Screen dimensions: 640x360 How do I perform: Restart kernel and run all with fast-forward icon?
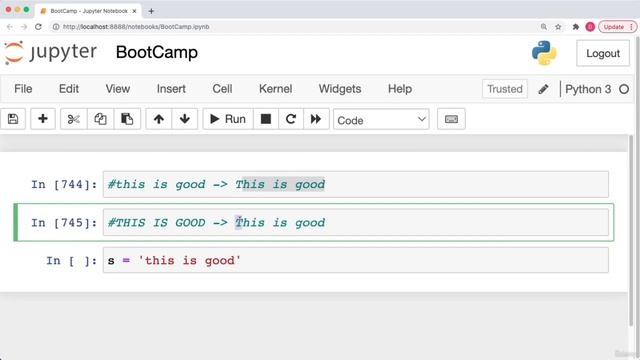click(316, 119)
